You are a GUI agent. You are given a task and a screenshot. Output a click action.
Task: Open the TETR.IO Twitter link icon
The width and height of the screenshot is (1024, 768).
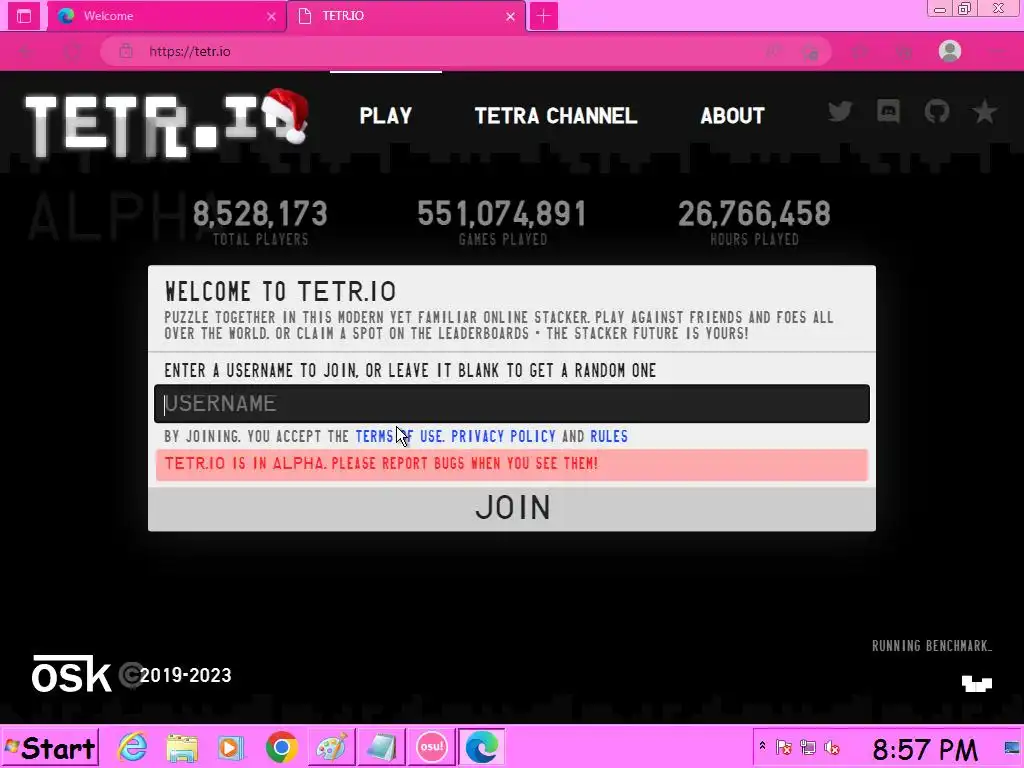pos(840,112)
